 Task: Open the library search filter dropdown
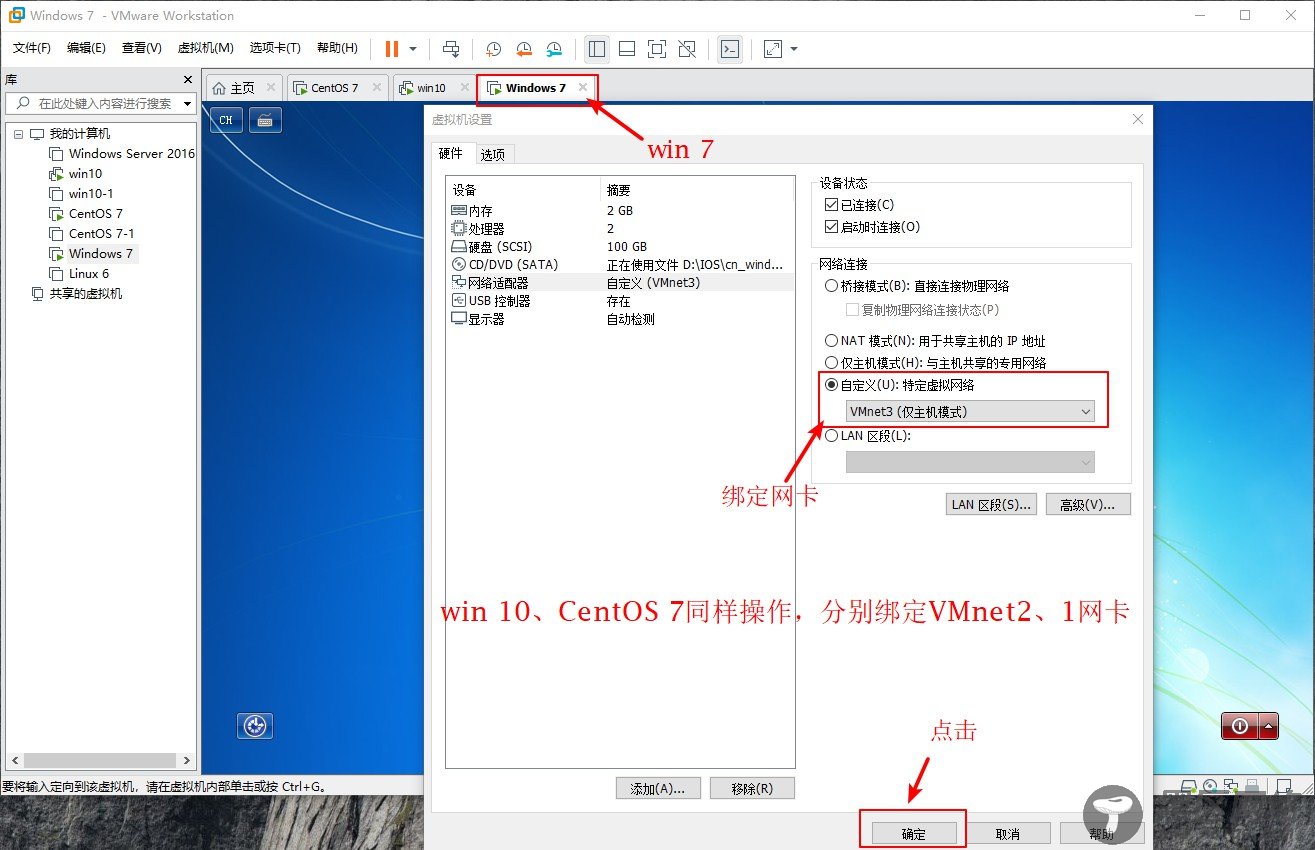point(188,103)
